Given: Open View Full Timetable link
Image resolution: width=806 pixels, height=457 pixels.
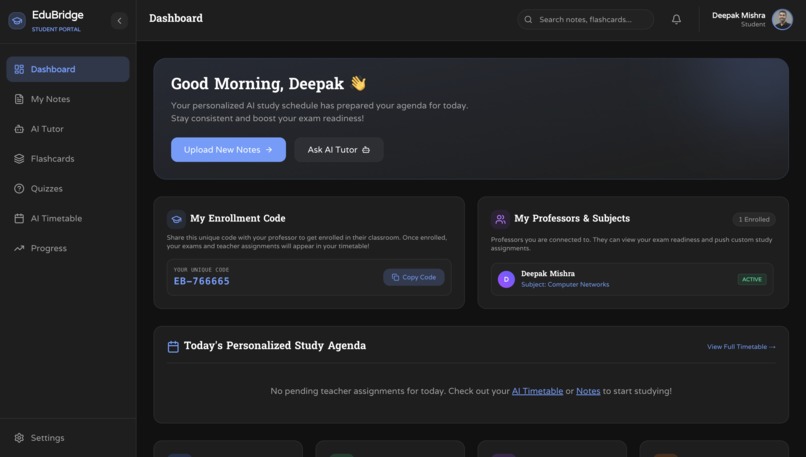Looking at the screenshot, I should pos(741,346).
